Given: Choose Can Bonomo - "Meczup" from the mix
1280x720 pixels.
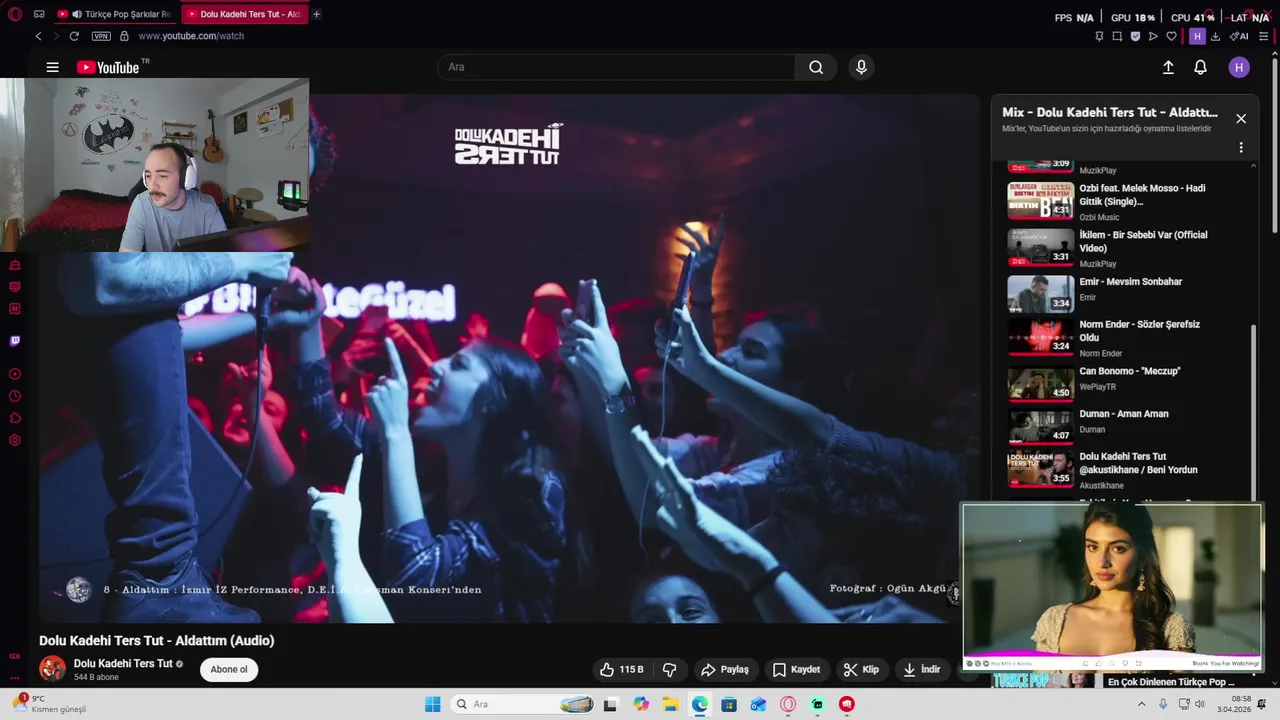Looking at the screenshot, I should click(1128, 383).
